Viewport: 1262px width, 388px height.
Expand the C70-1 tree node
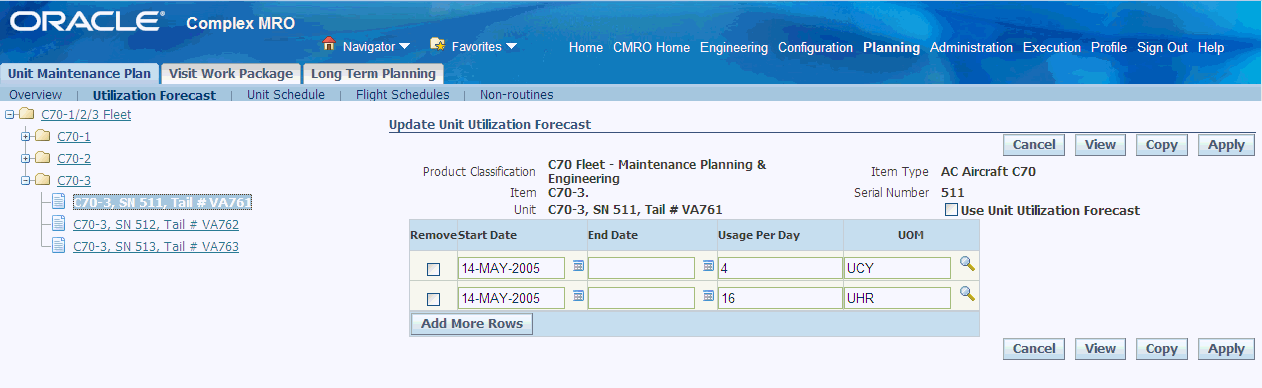tap(26, 136)
